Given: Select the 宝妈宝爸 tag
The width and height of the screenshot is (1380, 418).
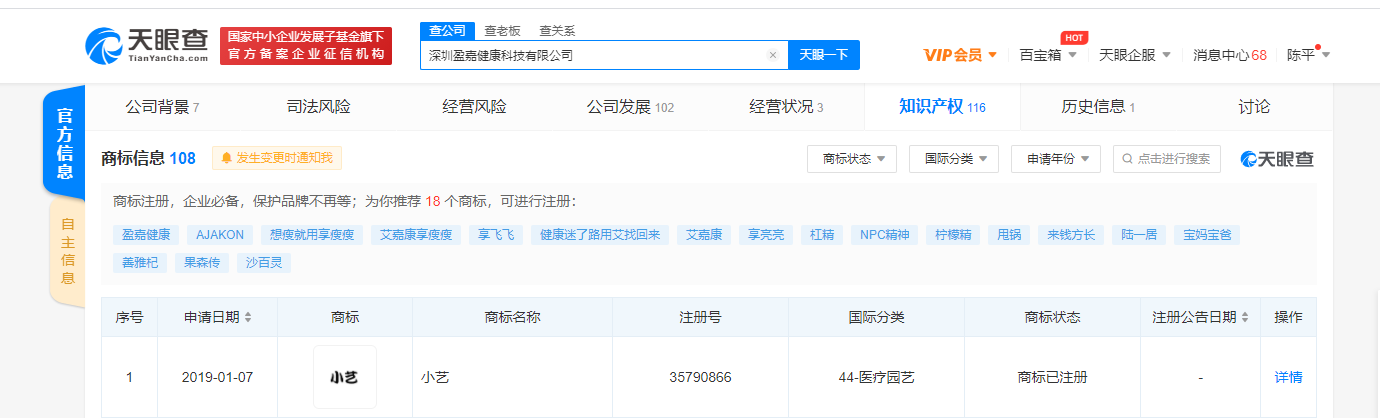Looking at the screenshot, I should point(1207,235).
